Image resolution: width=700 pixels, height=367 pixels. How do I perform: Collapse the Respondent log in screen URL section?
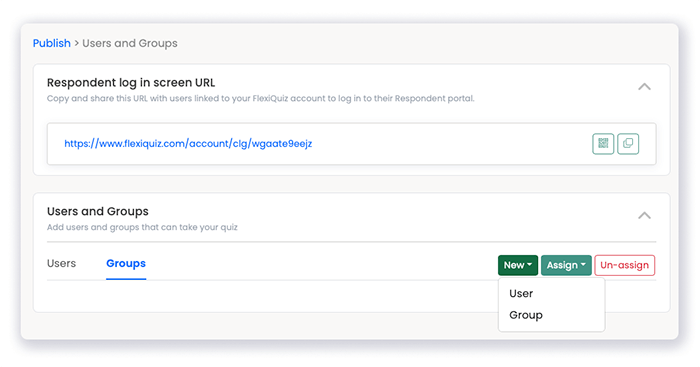tap(644, 87)
